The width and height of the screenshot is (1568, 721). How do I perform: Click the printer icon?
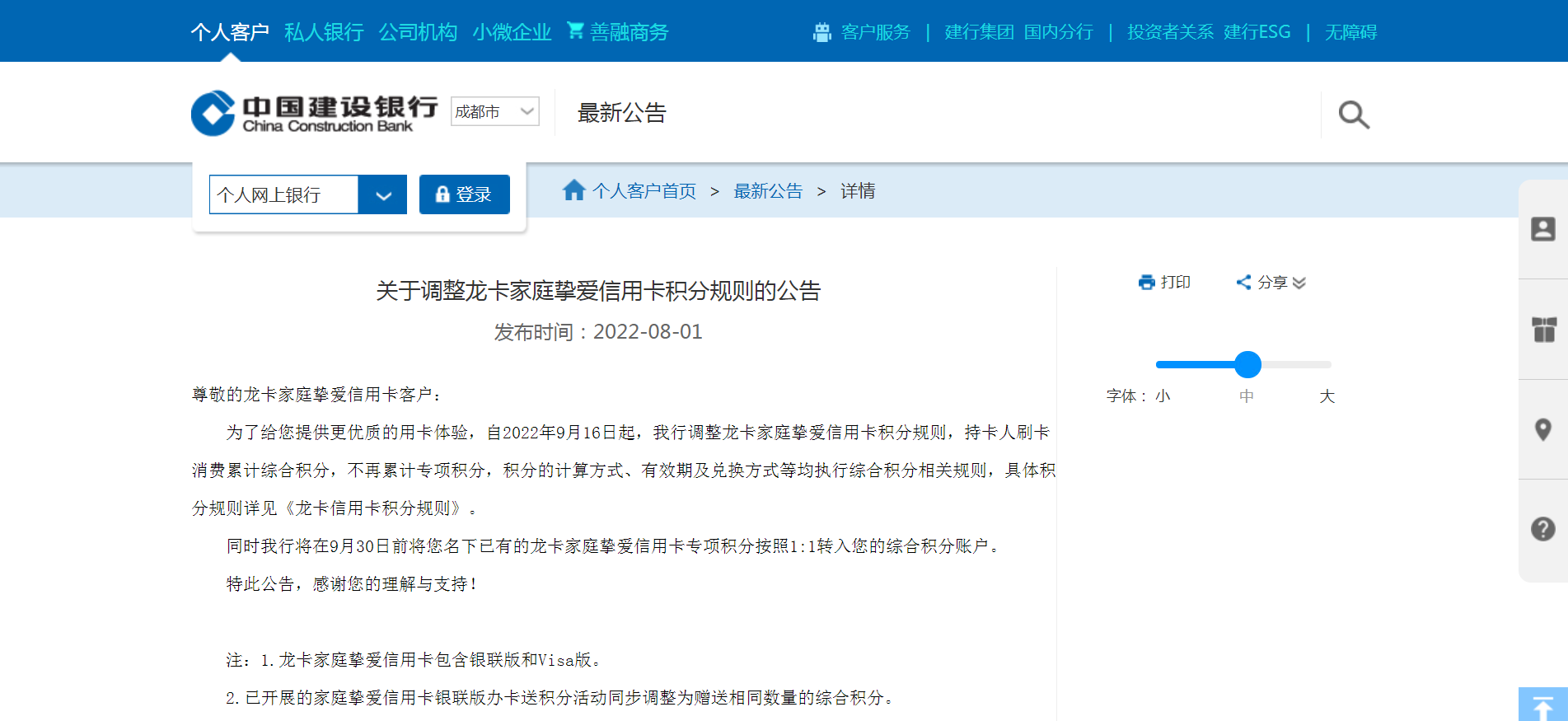click(1146, 283)
